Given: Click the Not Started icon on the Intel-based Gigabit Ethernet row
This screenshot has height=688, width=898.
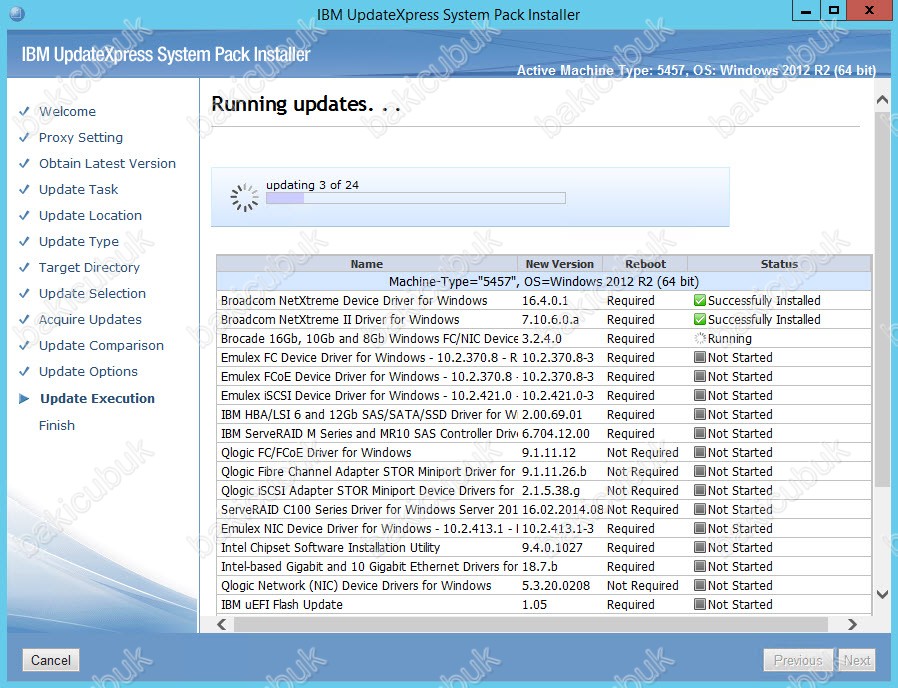Looking at the screenshot, I should coord(699,566).
